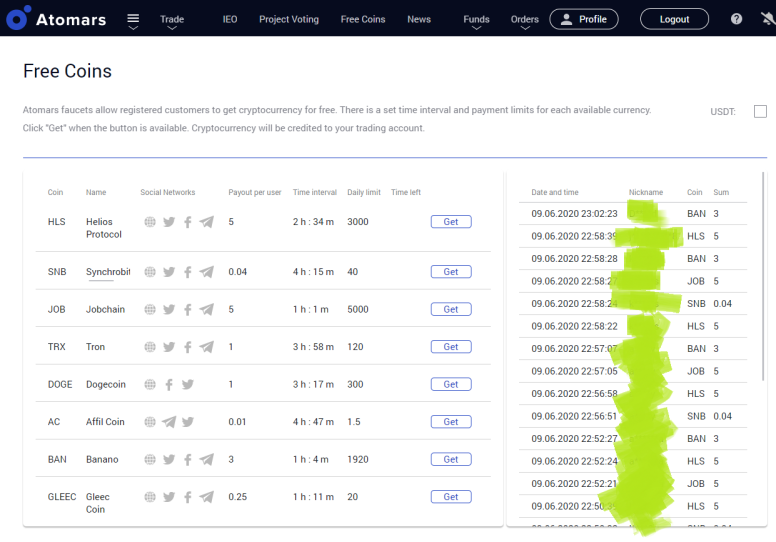The width and height of the screenshot is (776, 542).
Task: Open Jobchain Twitter icon
Action: (x=169, y=309)
